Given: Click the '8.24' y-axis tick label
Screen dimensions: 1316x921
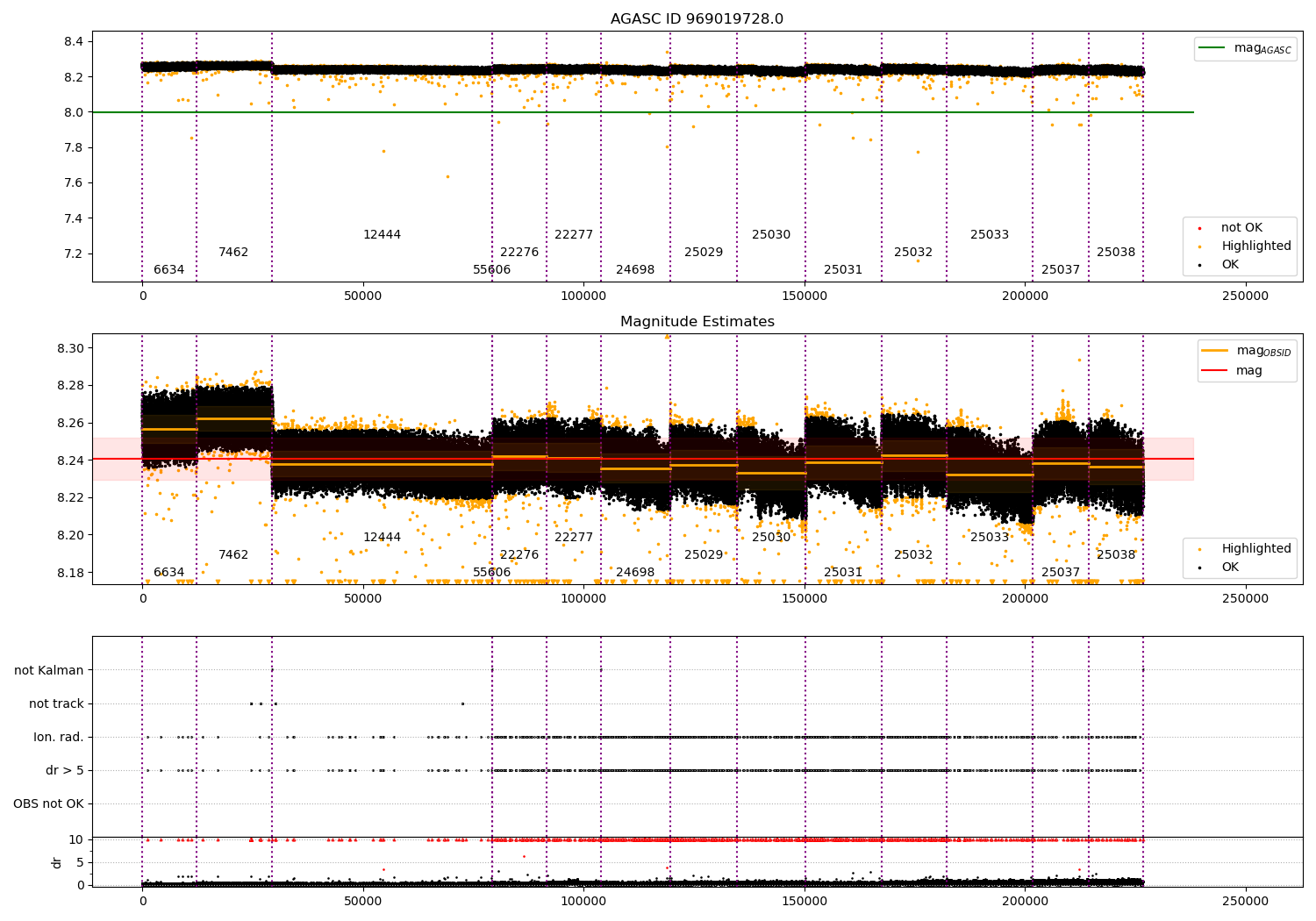Looking at the screenshot, I should coord(70,460).
